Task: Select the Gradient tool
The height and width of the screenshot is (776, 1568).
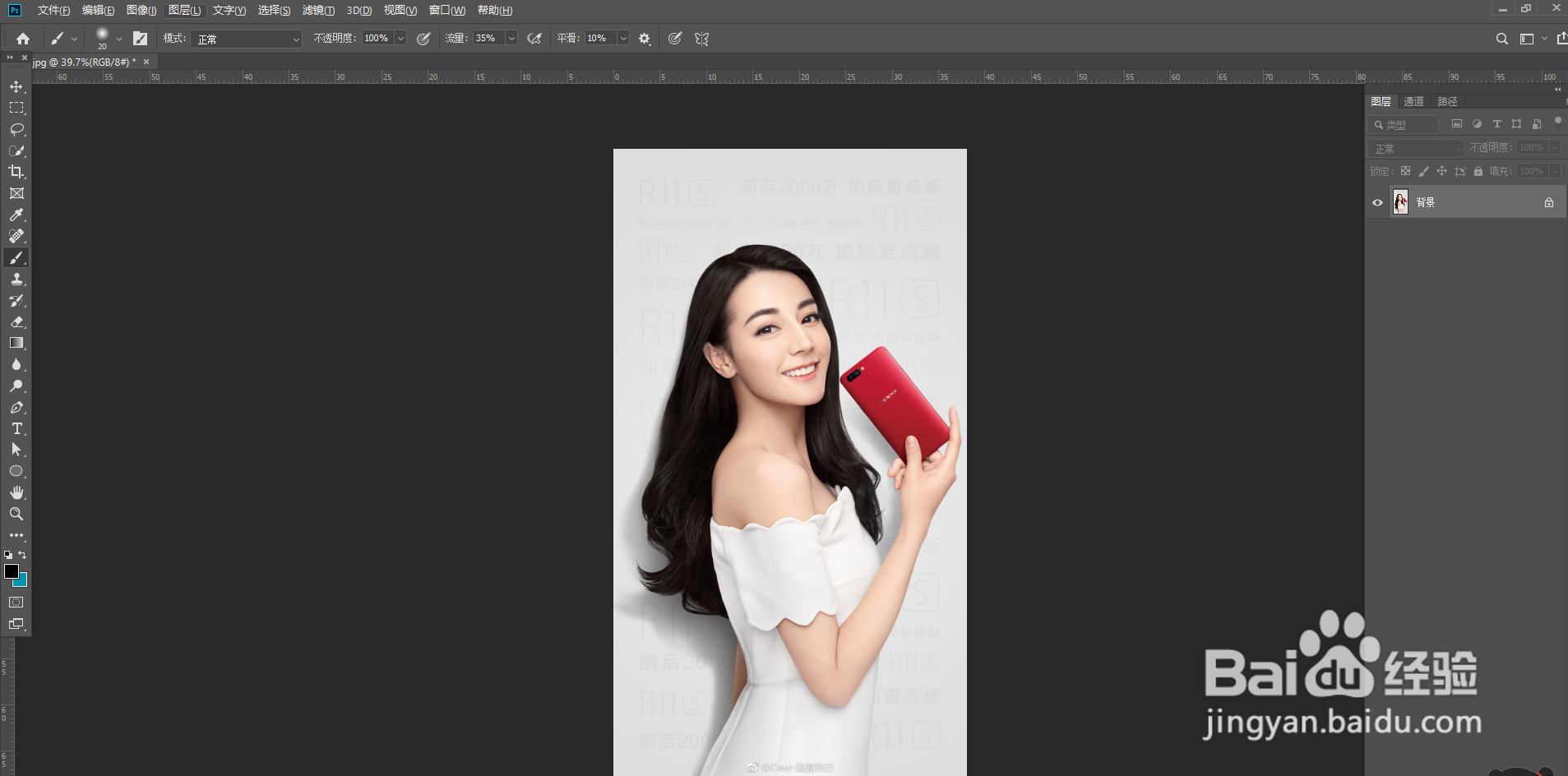Action: [16, 343]
